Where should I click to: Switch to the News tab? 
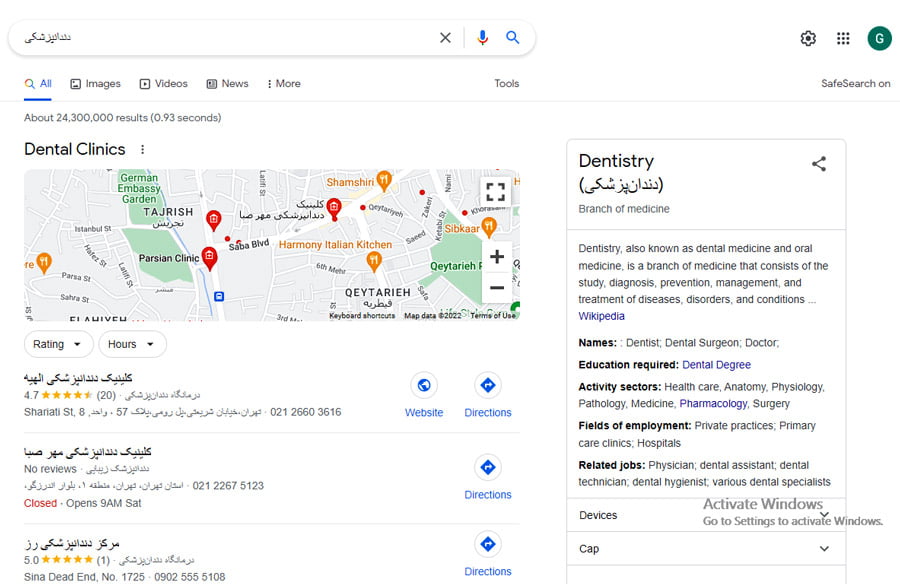[227, 84]
